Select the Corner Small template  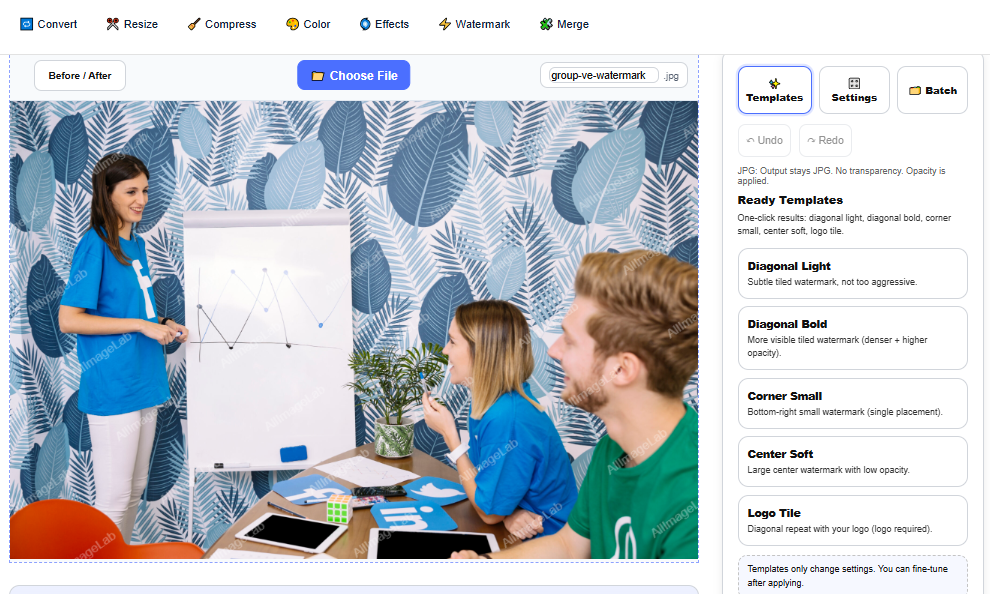point(852,403)
